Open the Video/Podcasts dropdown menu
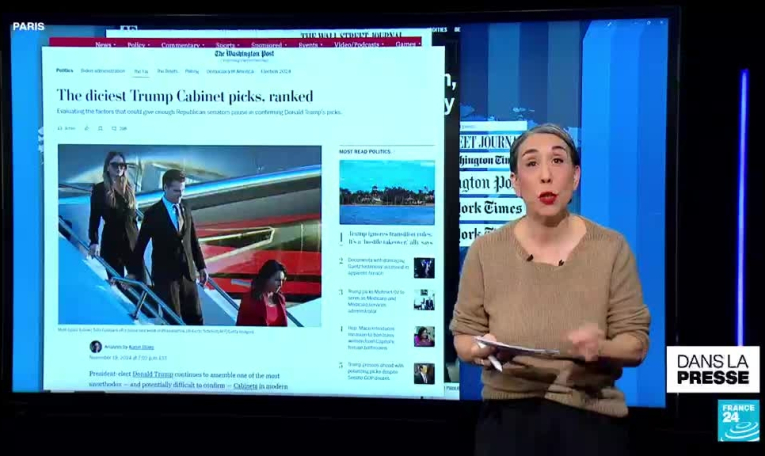The image size is (765, 456). coord(359,45)
